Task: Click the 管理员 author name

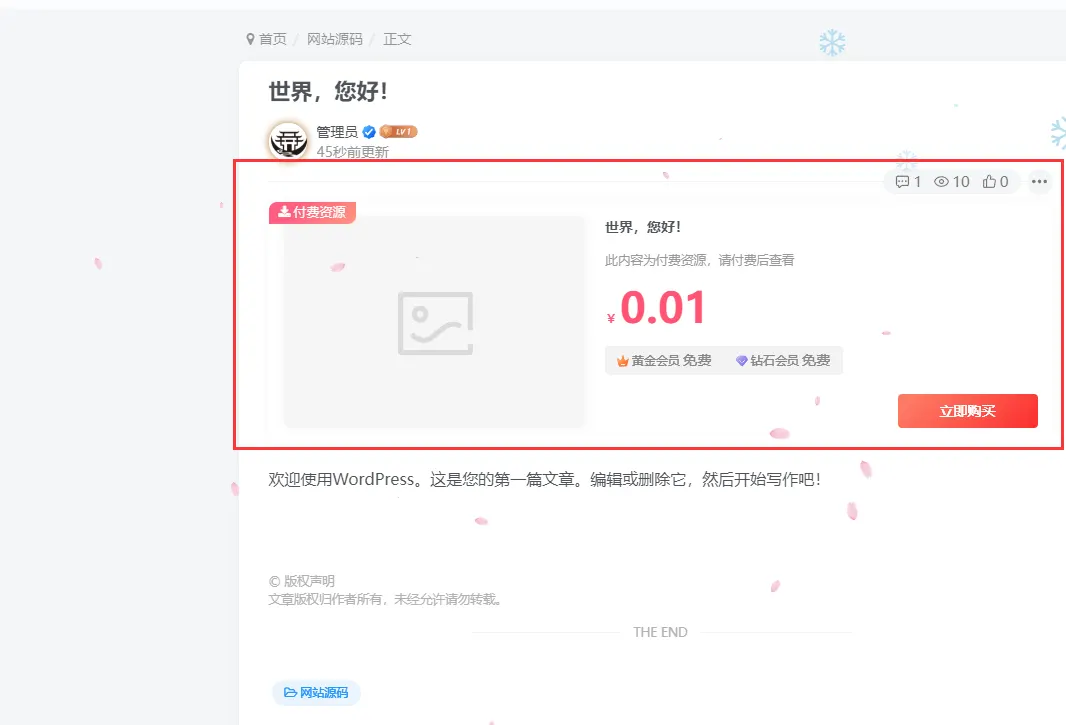Action: pos(337,132)
